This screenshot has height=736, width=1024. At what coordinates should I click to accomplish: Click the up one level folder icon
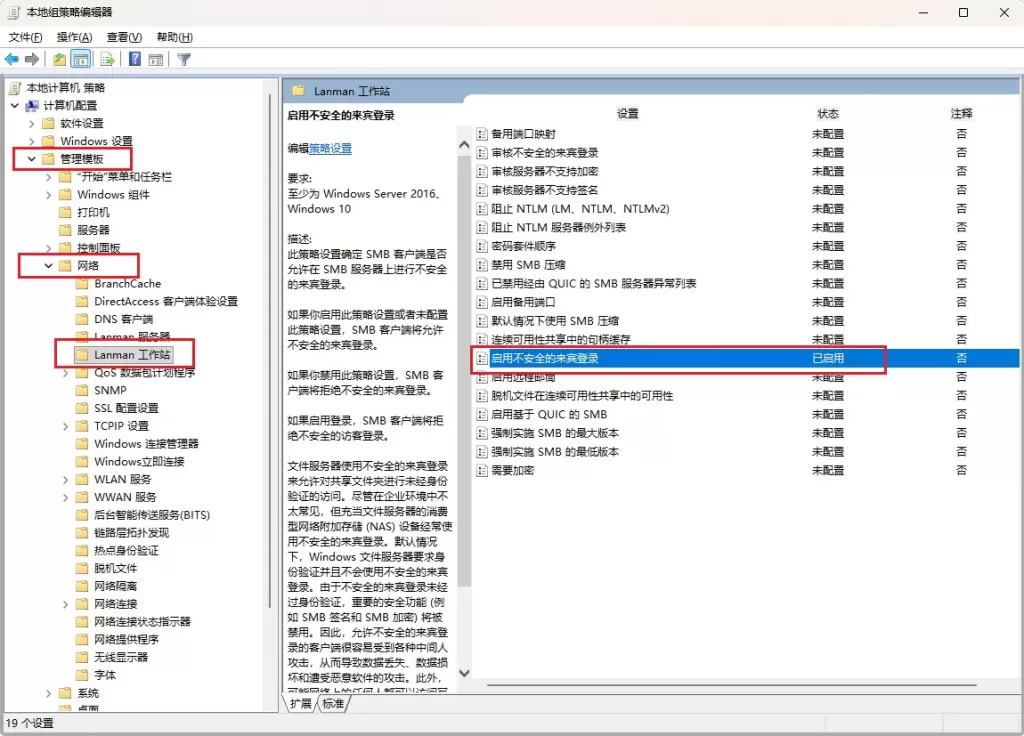click(x=61, y=59)
